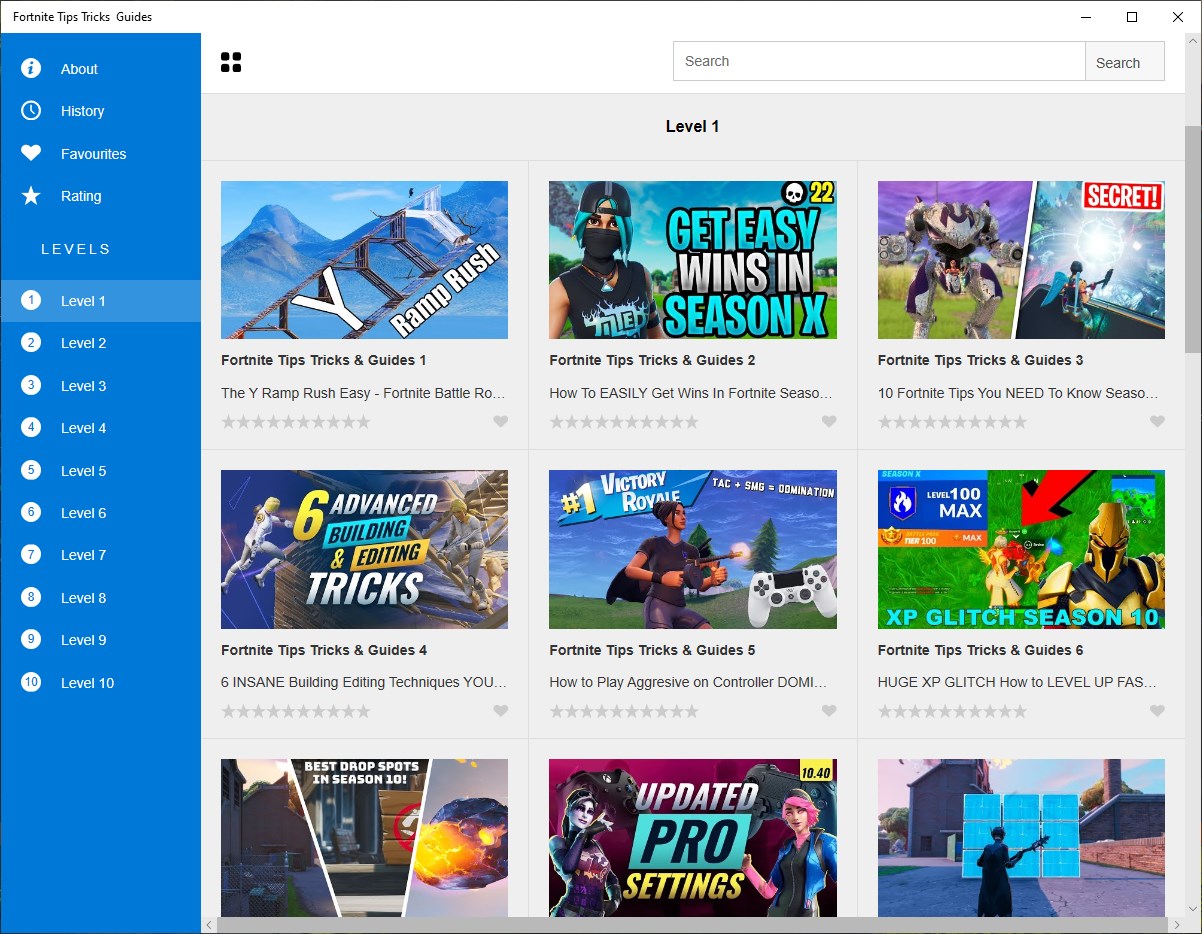Select the number 5 circle for Level 5
The width and height of the screenshot is (1202, 934).
31,470
